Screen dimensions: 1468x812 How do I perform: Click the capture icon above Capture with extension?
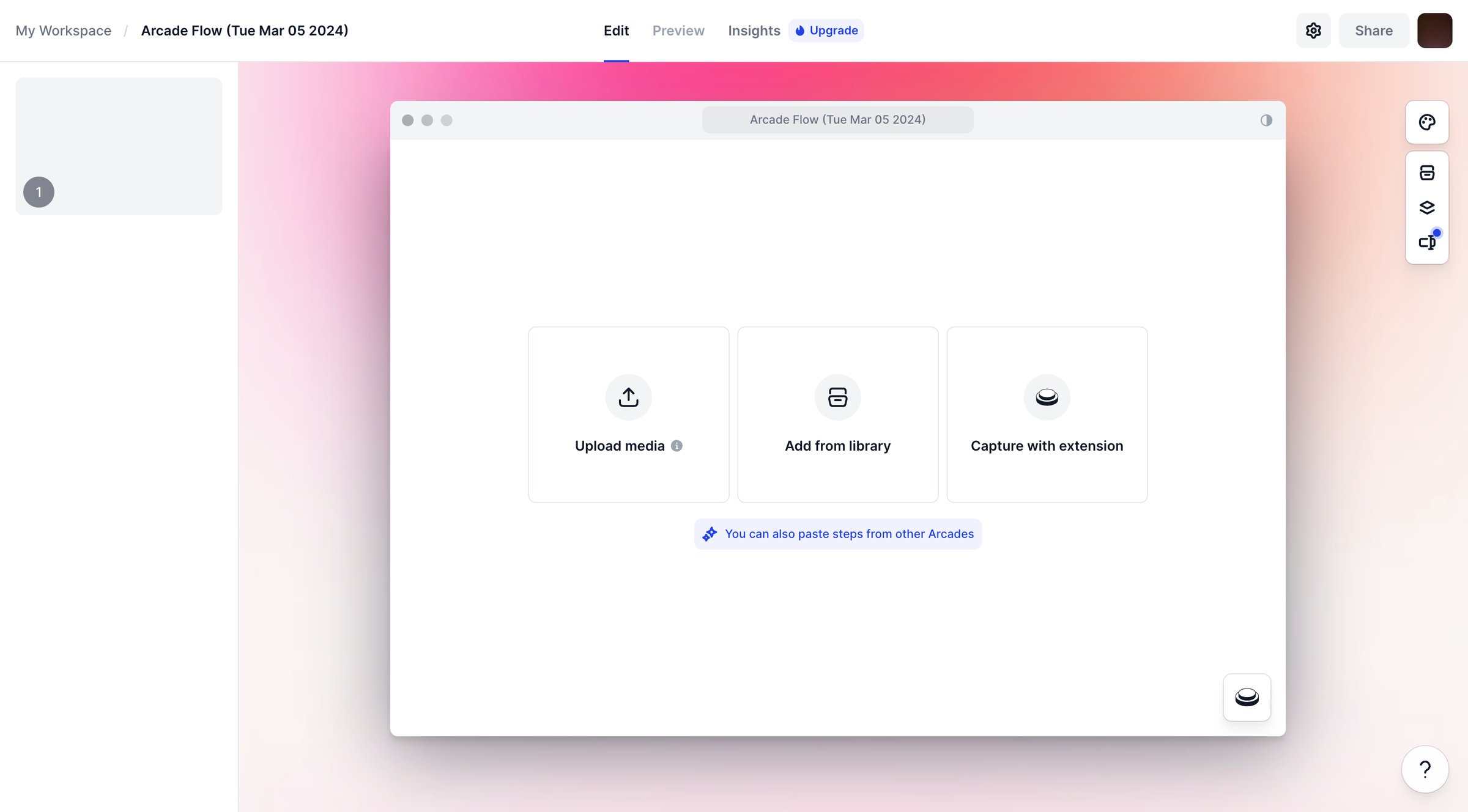[1047, 397]
